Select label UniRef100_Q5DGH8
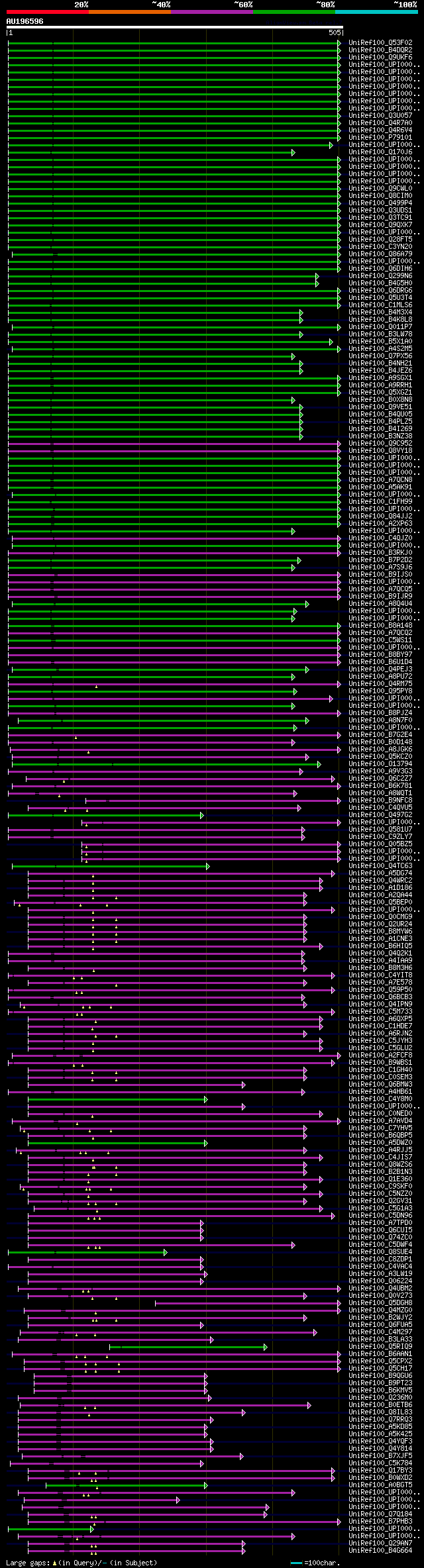424x1568 pixels. [x=380, y=1303]
